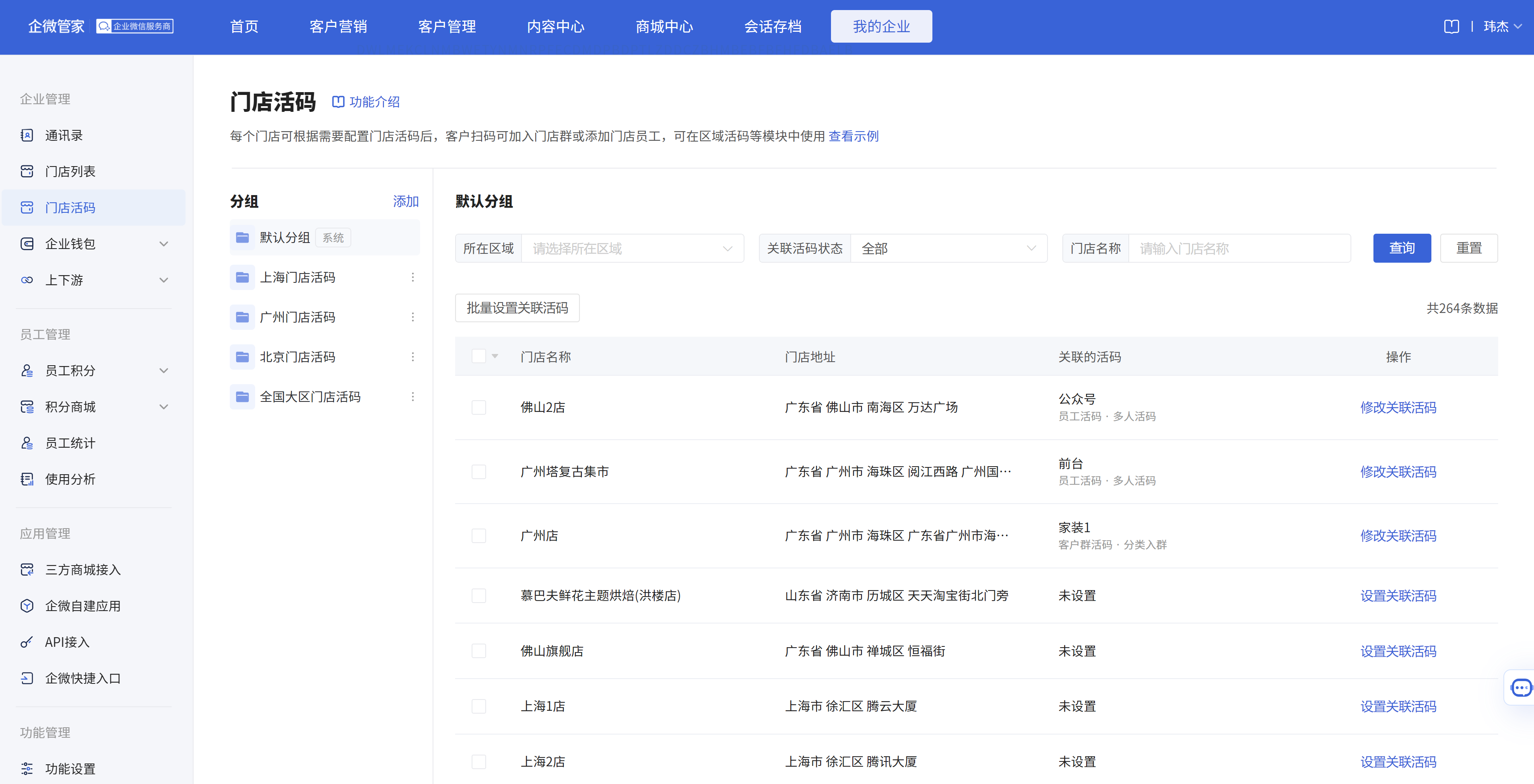Select 全国大区门店活码 group in list
The height and width of the screenshot is (784, 1534).
[x=324, y=397]
